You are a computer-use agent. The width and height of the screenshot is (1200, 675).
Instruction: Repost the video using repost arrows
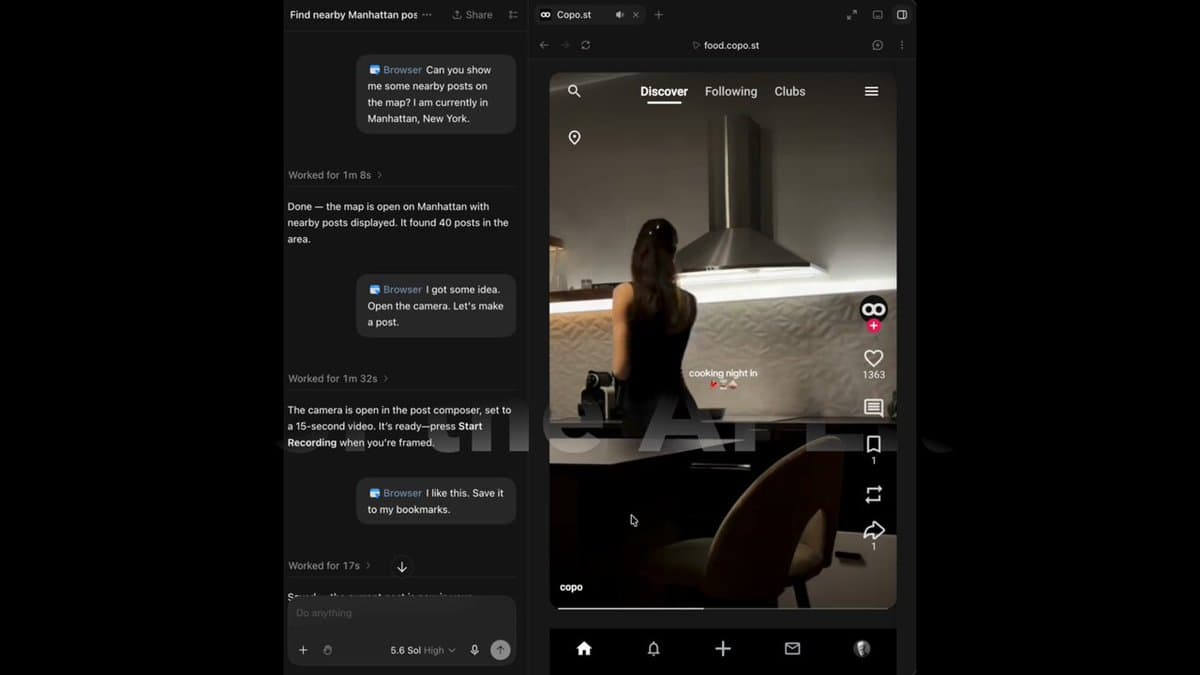(x=873, y=494)
